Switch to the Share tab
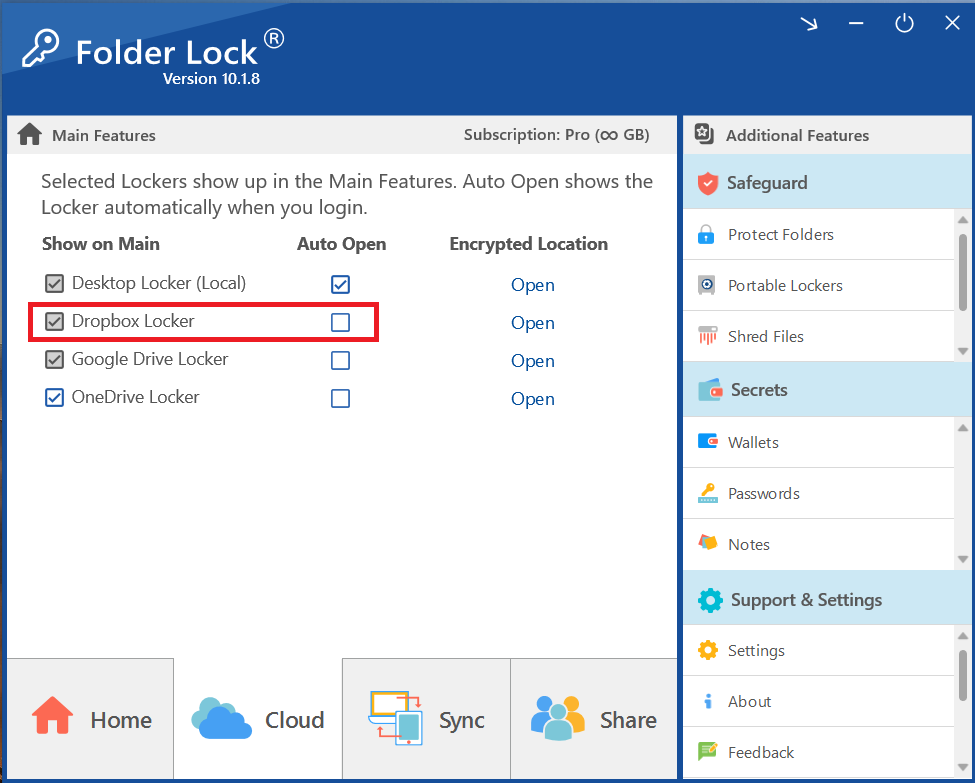This screenshot has width=975, height=783. [593, 720]
